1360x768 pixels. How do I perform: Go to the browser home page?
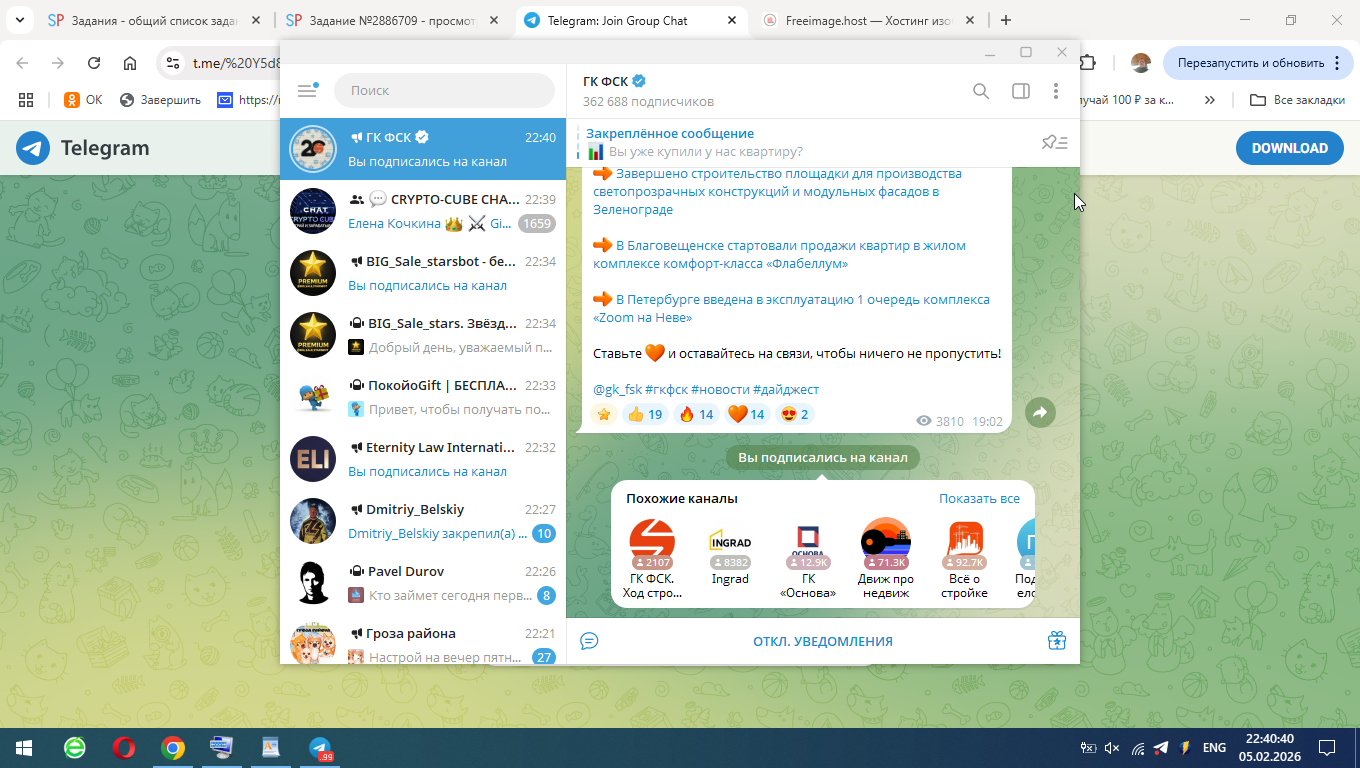[130, 63]
